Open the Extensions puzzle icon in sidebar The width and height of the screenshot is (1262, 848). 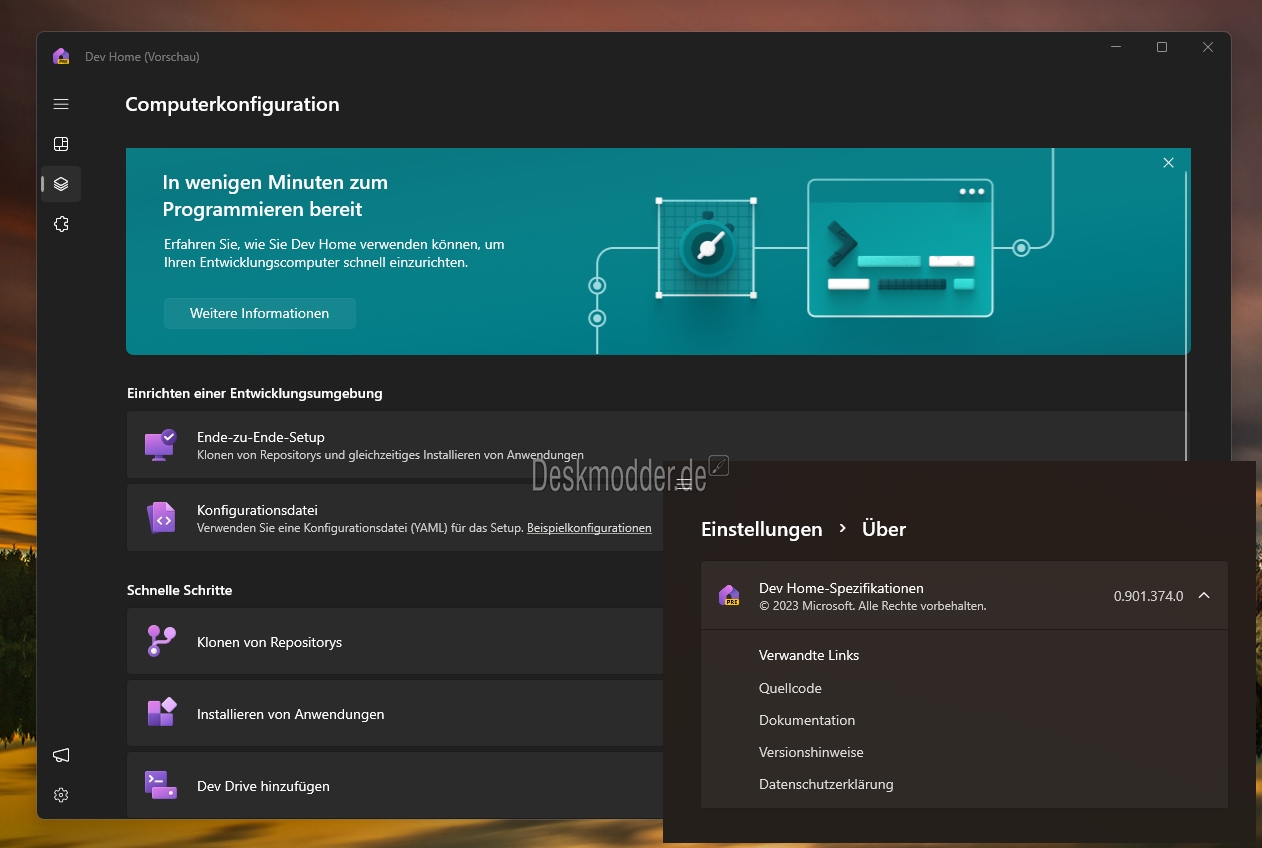61,224
